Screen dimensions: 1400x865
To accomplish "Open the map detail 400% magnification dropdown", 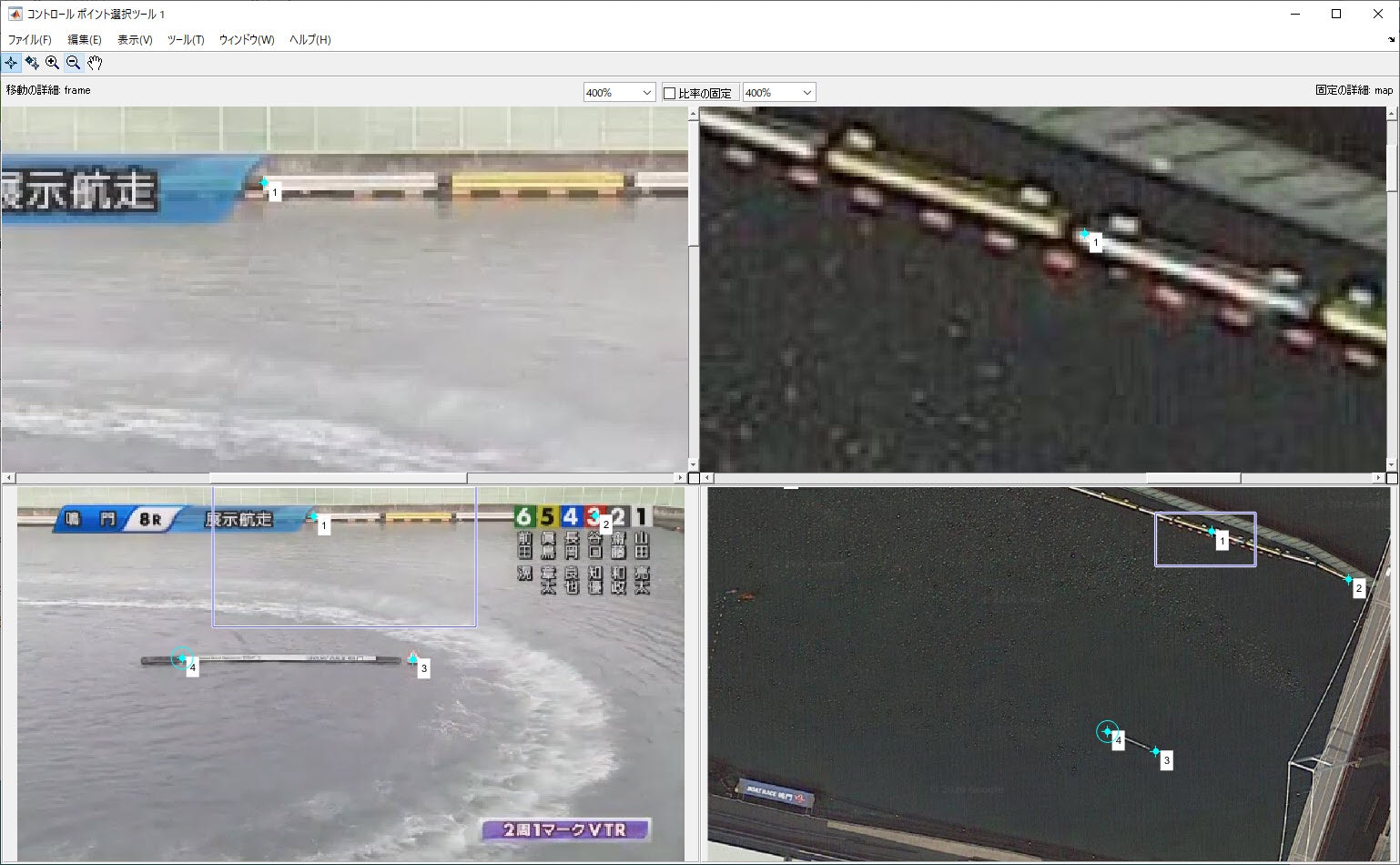I will click(x=779, y=92).
